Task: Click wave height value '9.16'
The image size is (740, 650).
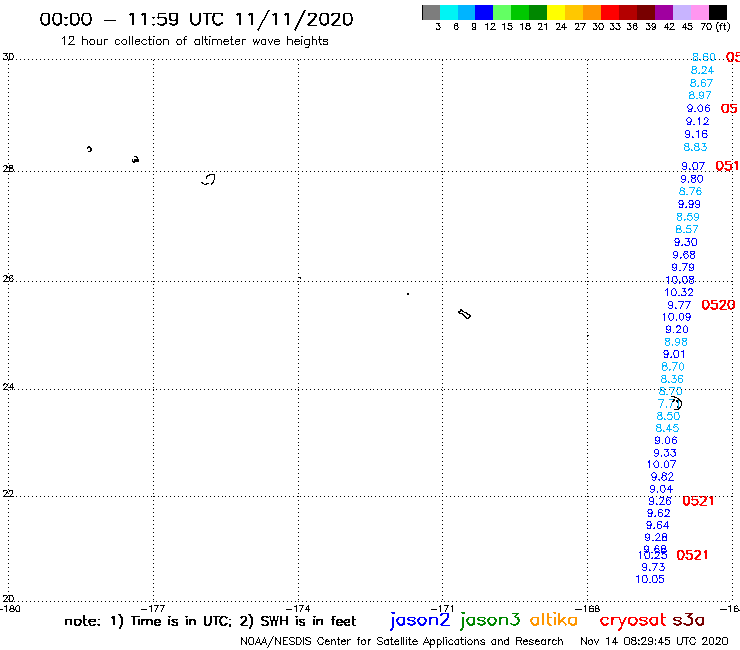Action: 696,134
